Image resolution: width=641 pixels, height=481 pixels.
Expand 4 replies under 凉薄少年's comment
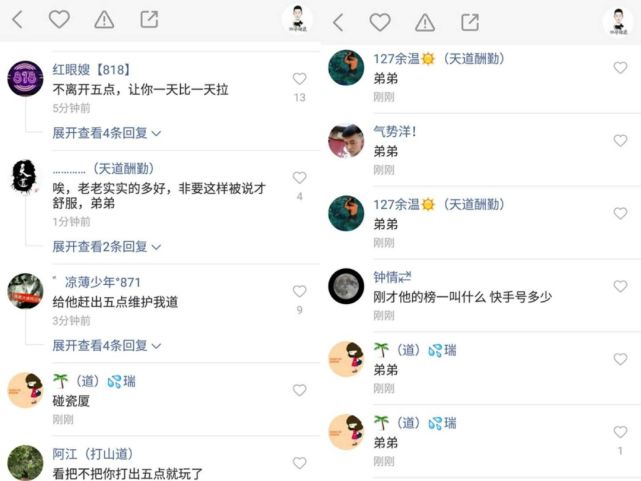pos(106,345)
